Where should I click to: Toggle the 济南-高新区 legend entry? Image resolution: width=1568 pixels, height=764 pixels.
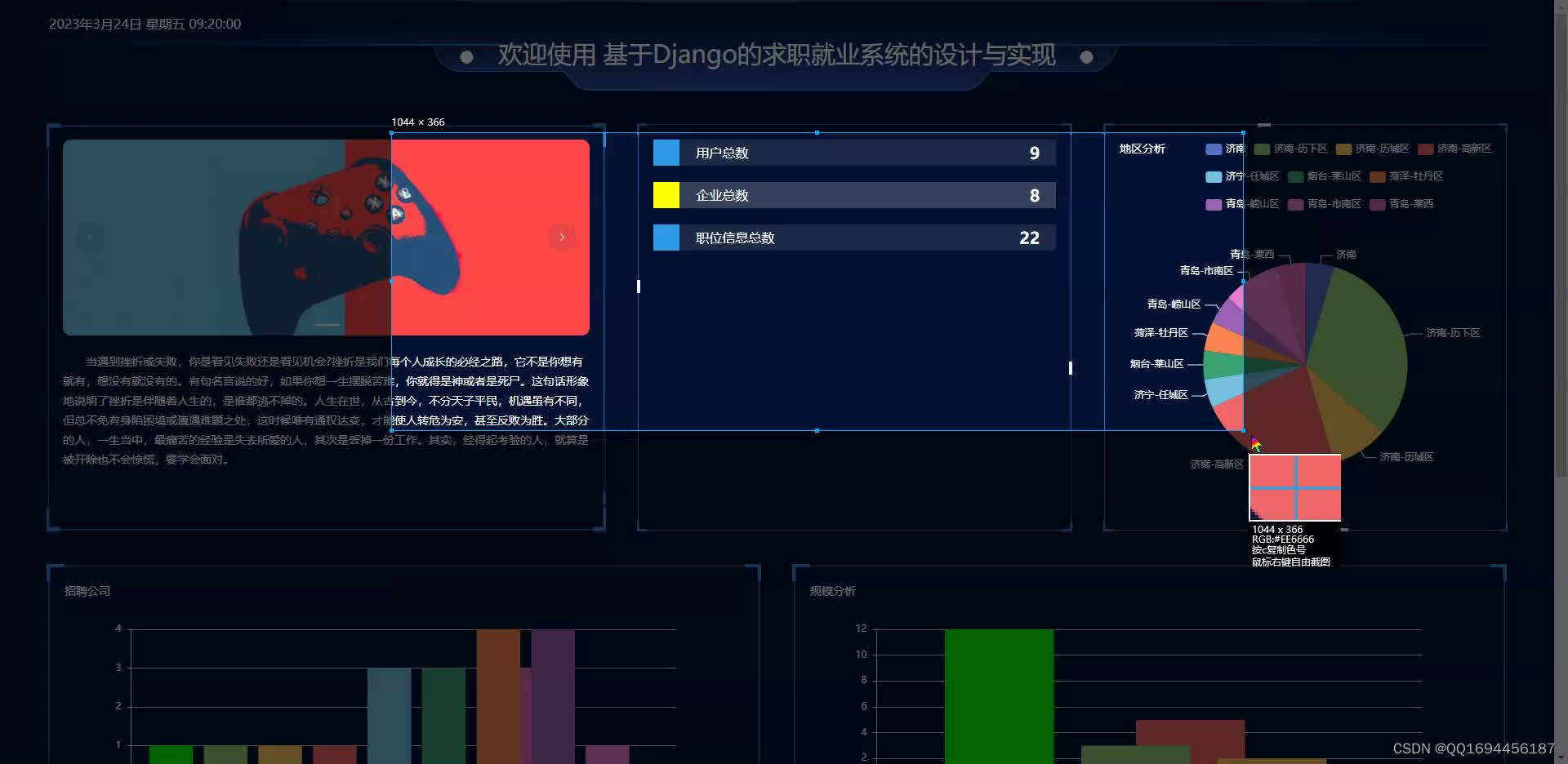(x=1454, y=149)
